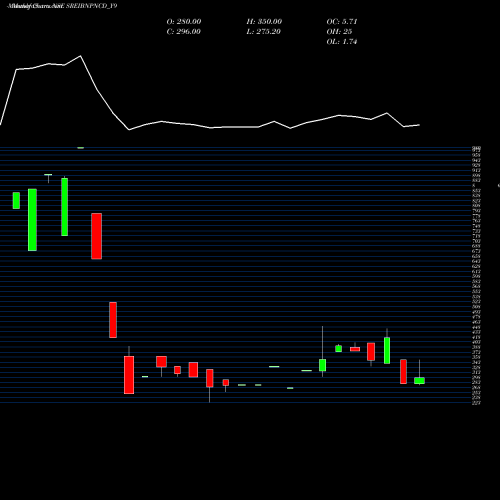Click the open price value O: 280.00

(x=184, y=22)
